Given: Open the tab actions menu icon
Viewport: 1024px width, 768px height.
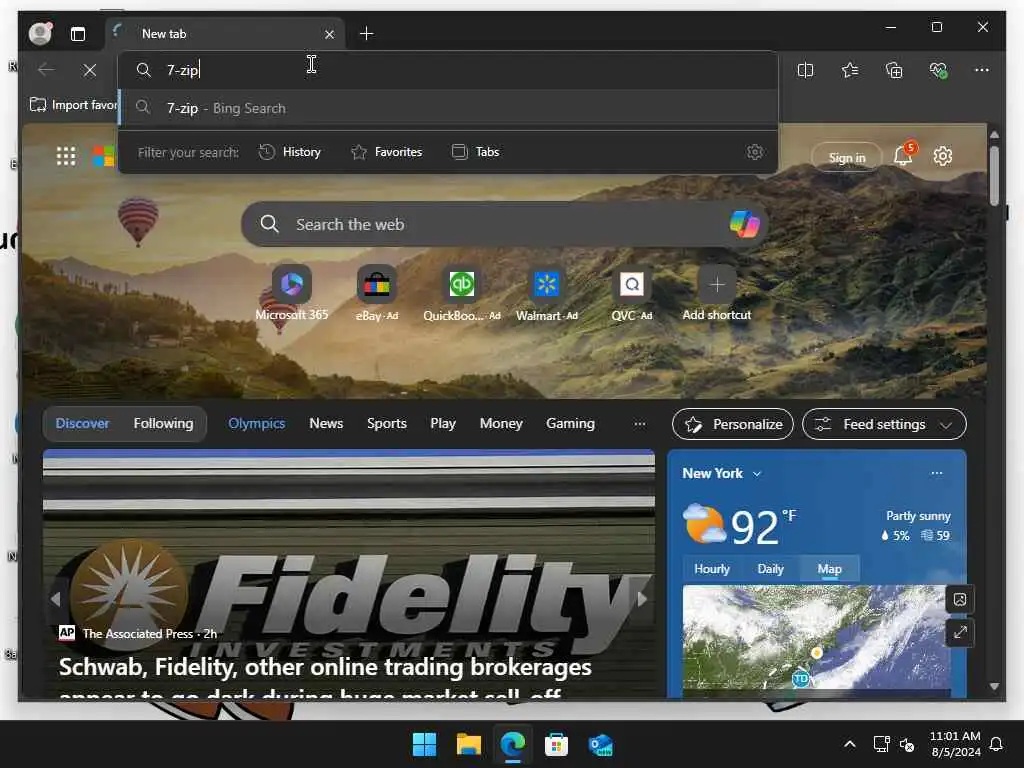Looking at the screenshot, I should 78,34.
